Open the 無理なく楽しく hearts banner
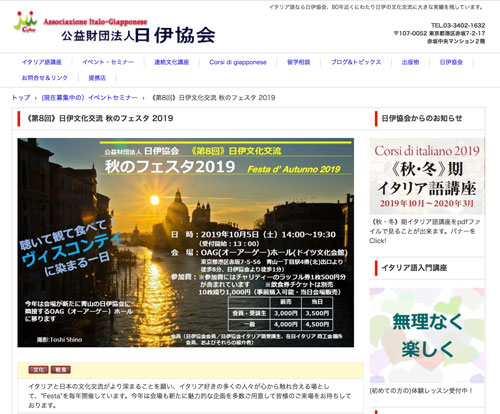500x414 pixels. (427, 335)
